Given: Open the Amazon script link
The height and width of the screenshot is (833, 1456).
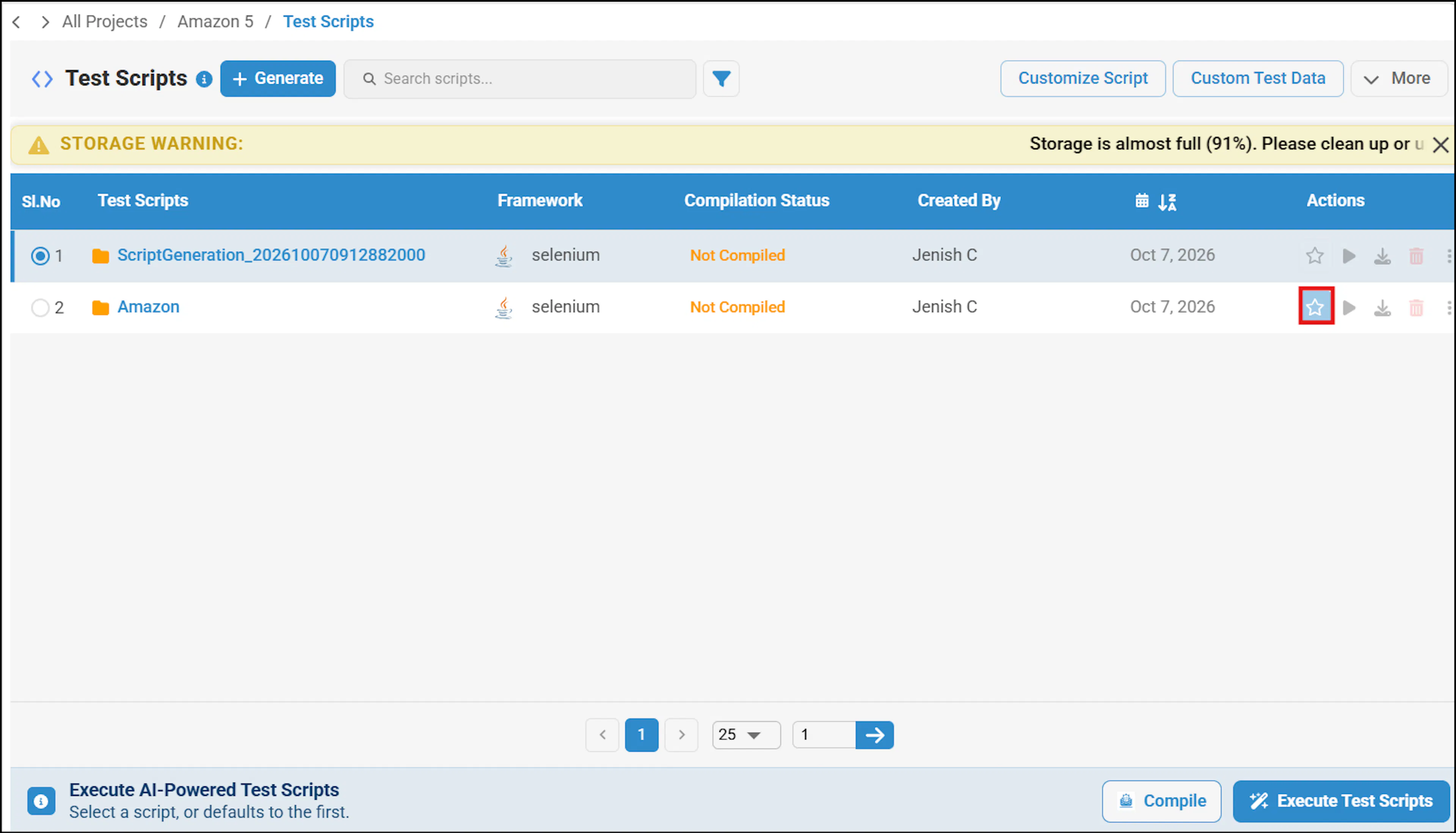Looking at the screenshot, I should 148,307.
